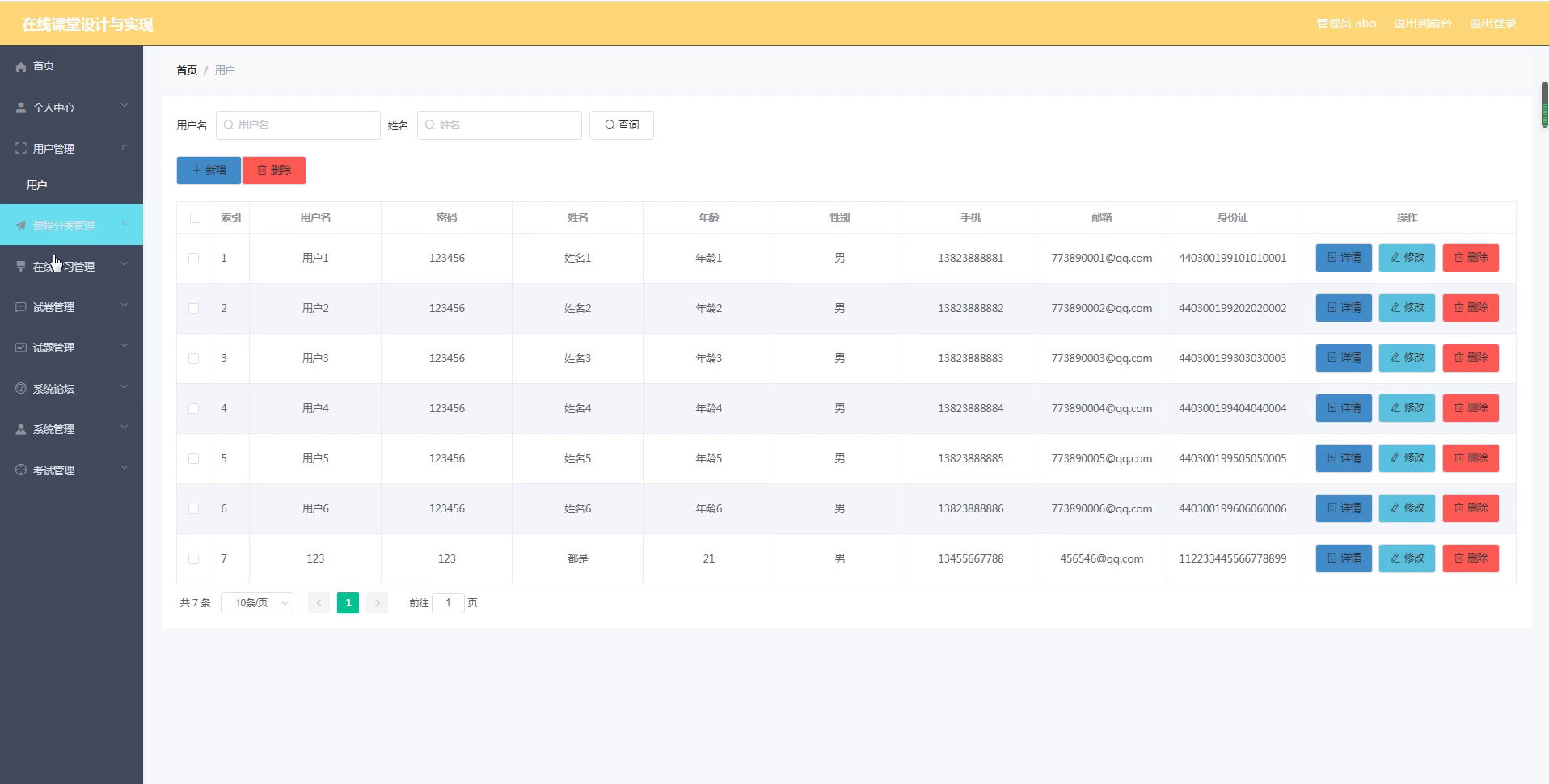Image resolution: width=1549 pixels, height=784 pixels.
Task: Click 退出到前台 in header
Action: [1423, 23]
